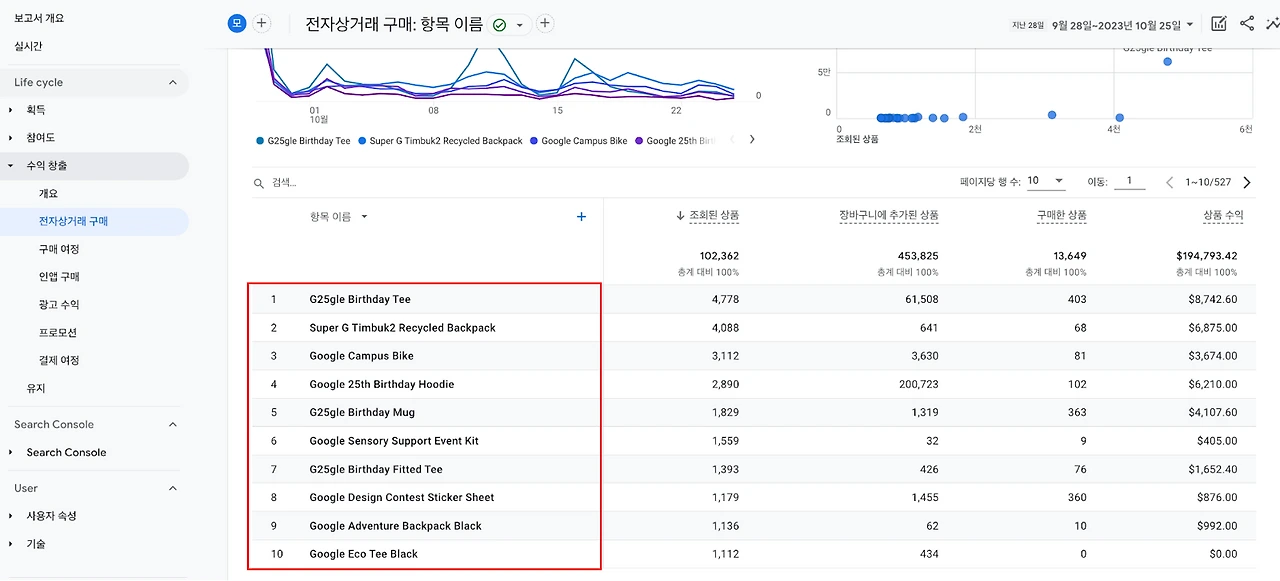Click the blue '모' all-users segment badge

click(237, 23)
